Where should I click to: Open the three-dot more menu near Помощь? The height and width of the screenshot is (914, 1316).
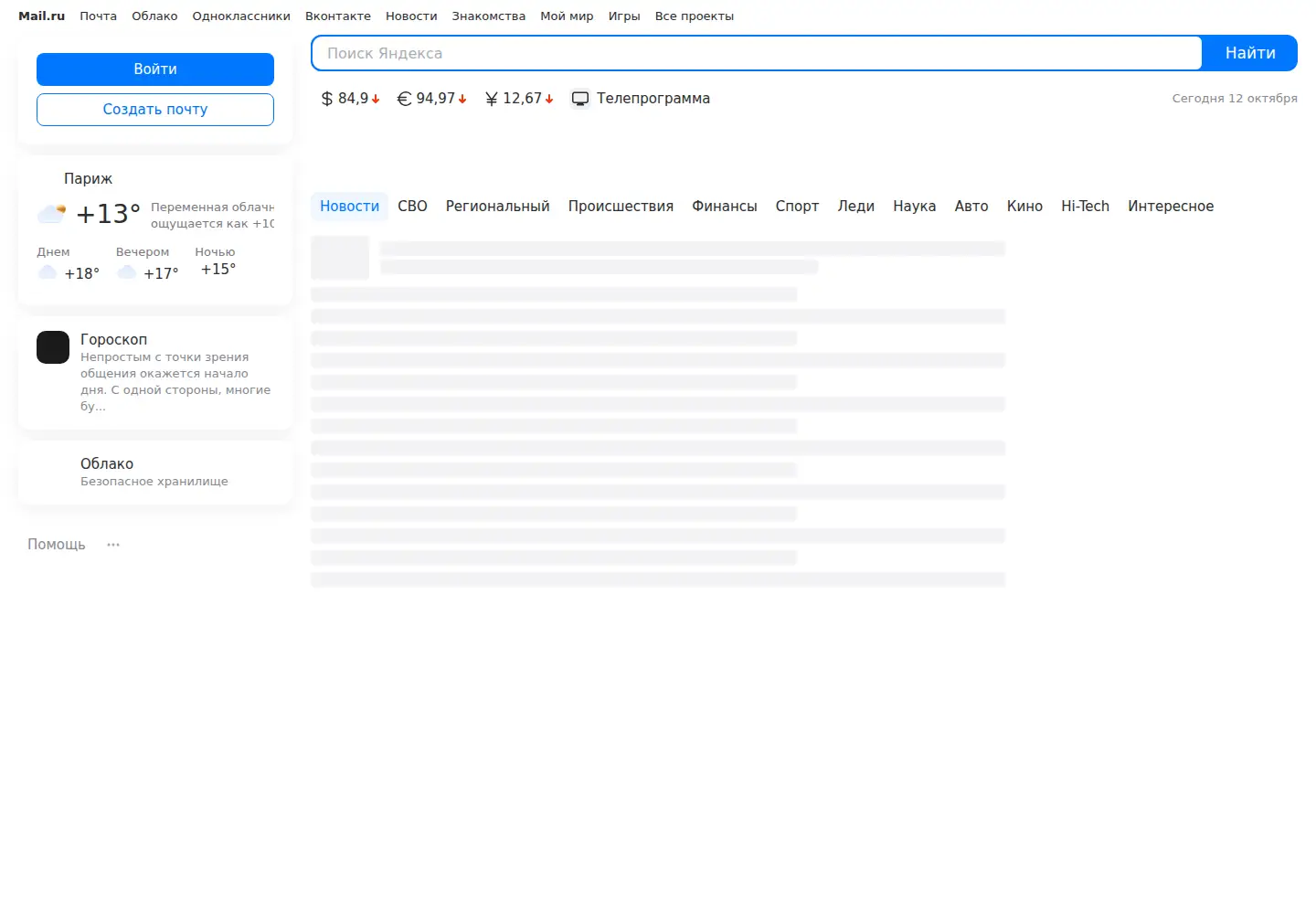113,545
